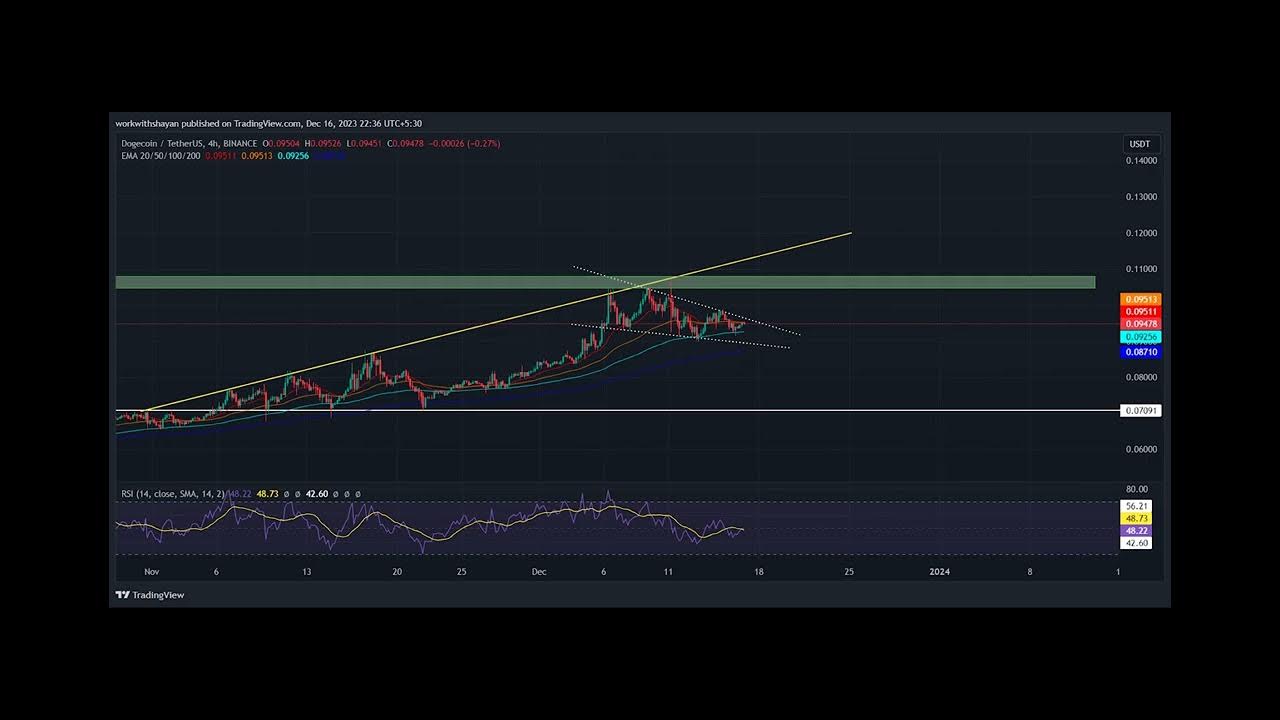The width and height of the screenshot is (1280, 720).
Task: Select the EMA 20/50/100/200 indicator legend
Action: point(161,156)
